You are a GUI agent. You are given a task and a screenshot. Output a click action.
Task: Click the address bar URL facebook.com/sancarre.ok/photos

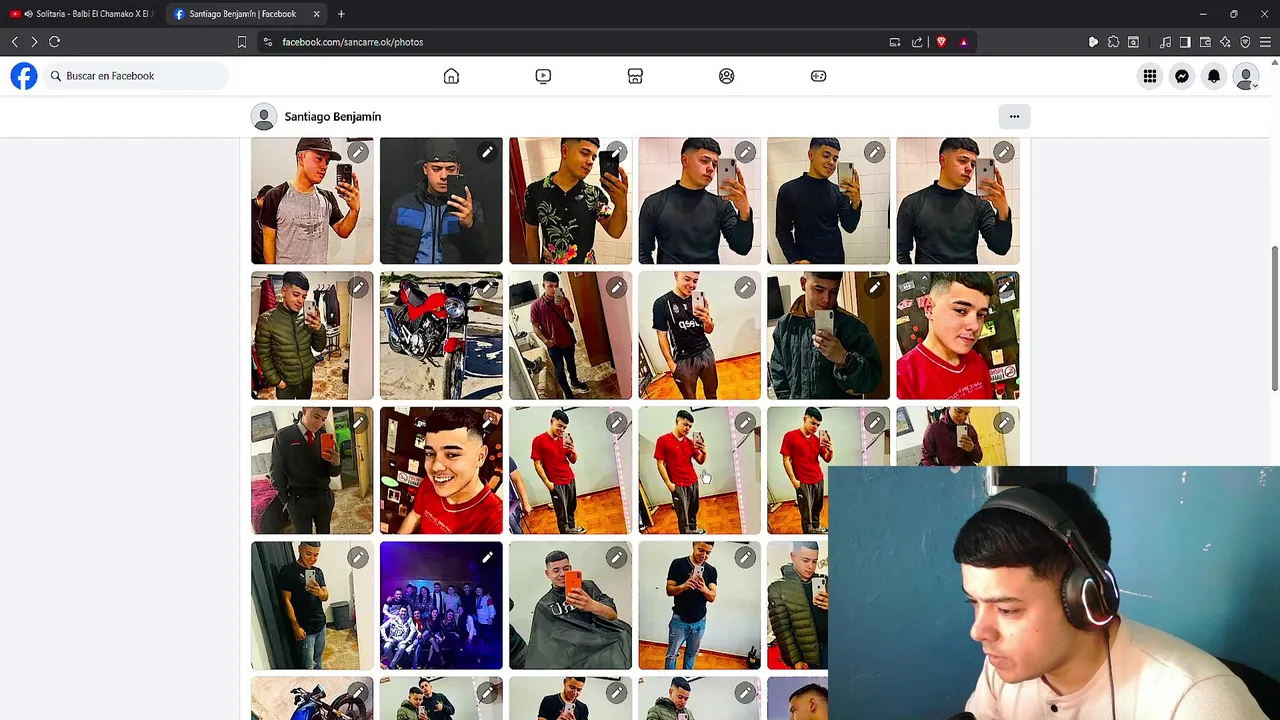353,42
